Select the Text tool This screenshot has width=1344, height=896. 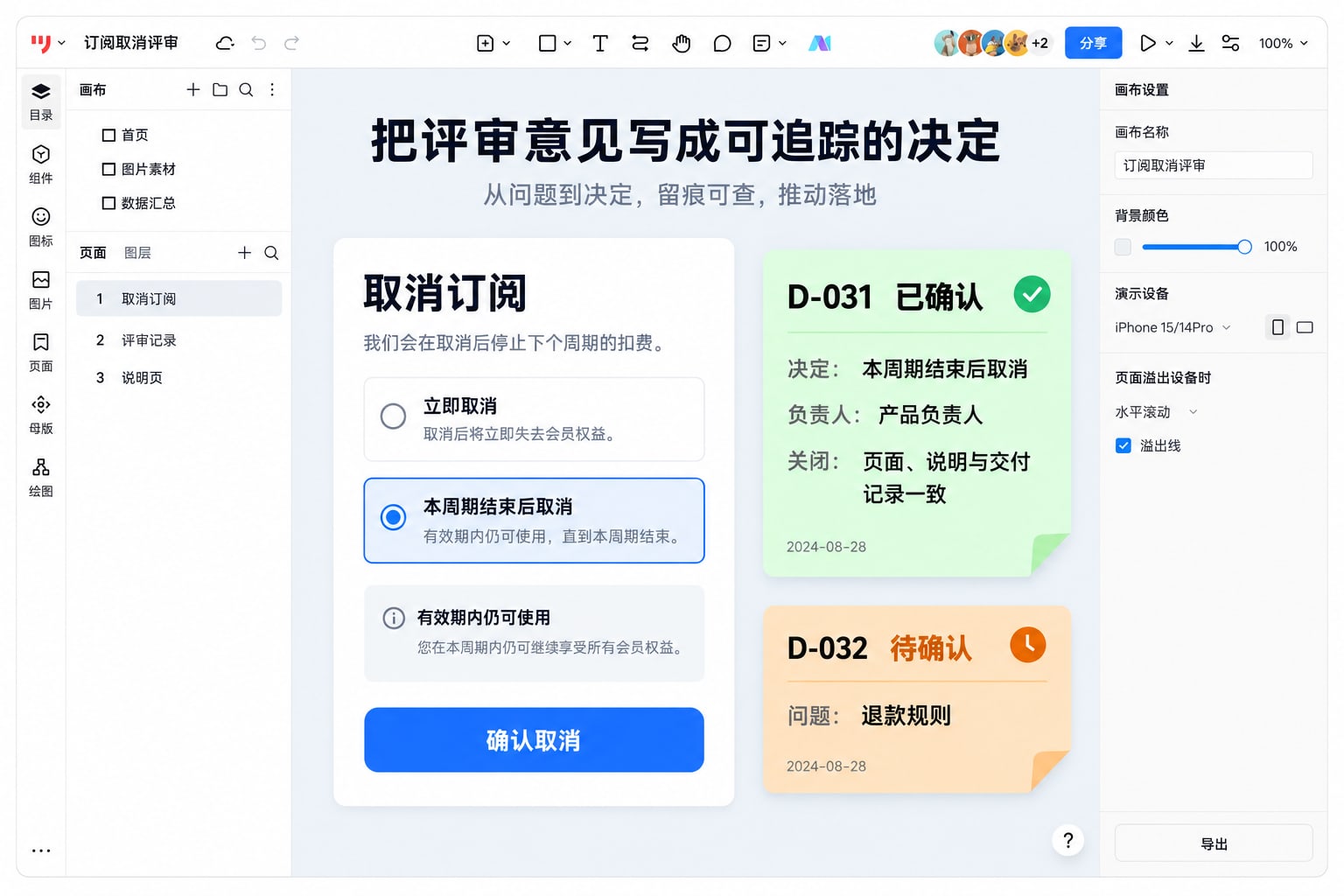[x=600, y=43]
